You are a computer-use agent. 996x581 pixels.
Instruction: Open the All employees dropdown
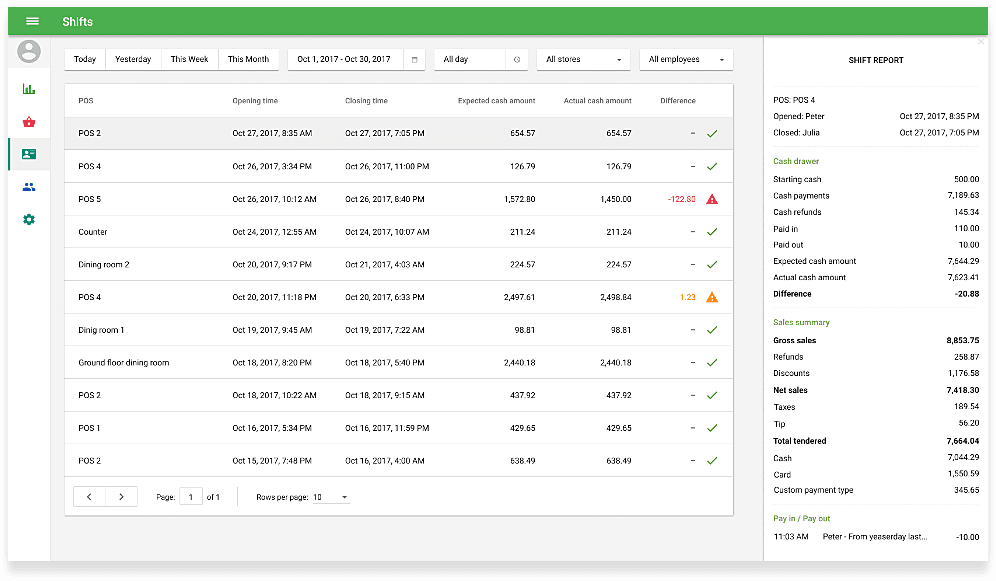685,60
